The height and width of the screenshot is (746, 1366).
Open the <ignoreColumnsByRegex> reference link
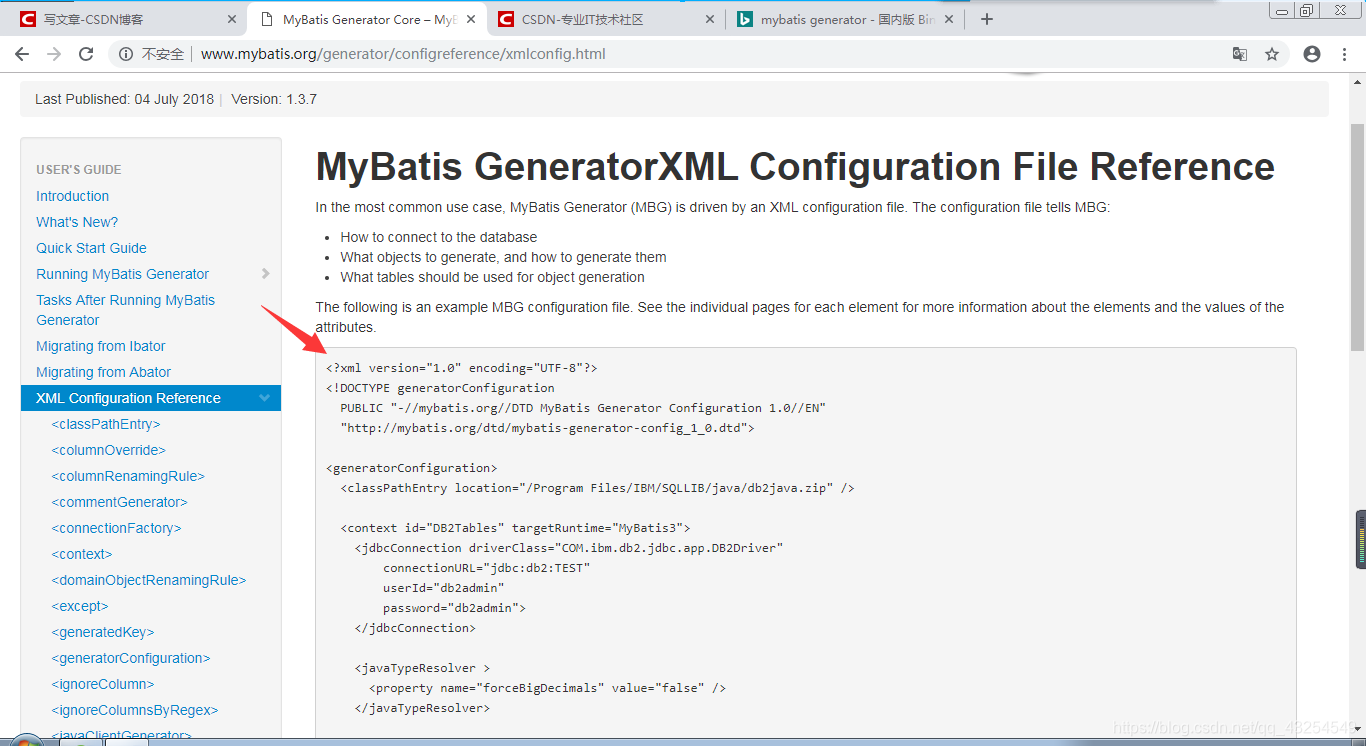coord(135,710)
